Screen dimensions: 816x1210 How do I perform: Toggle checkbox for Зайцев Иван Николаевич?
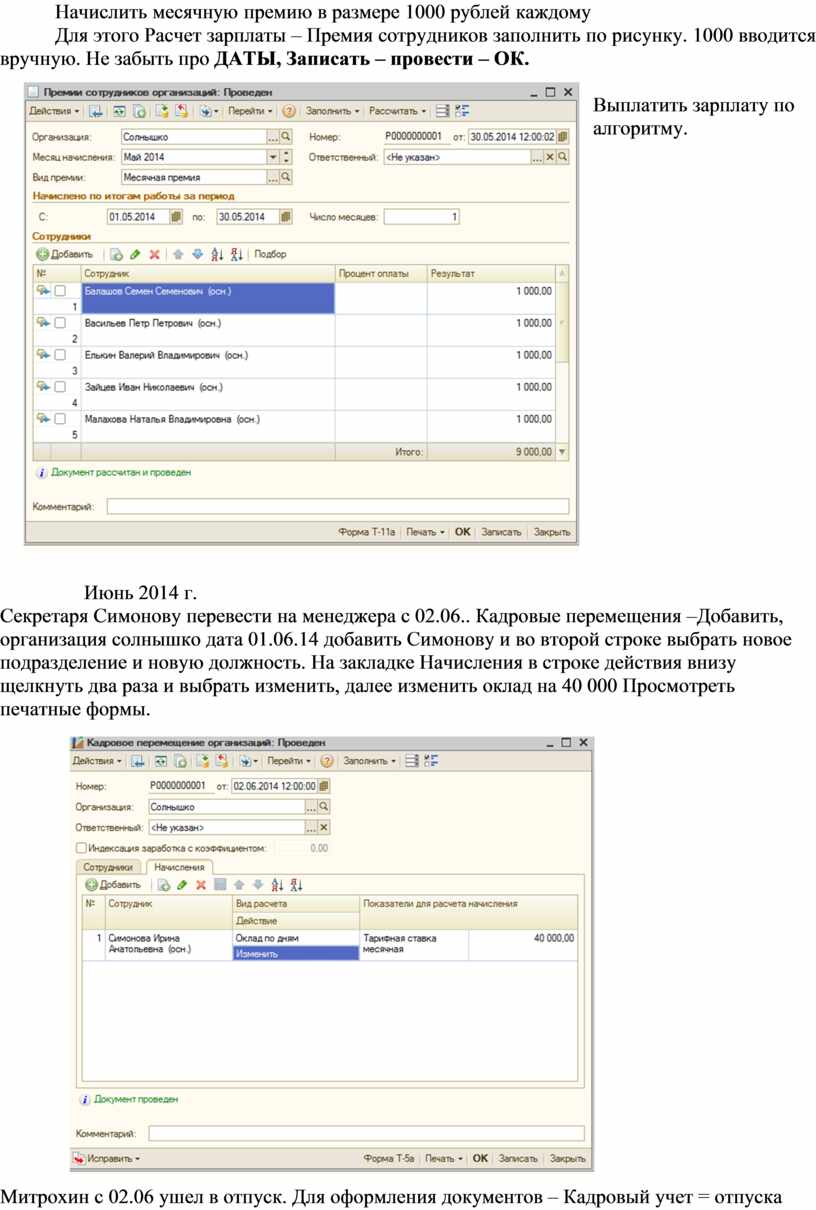click(60, 386)
